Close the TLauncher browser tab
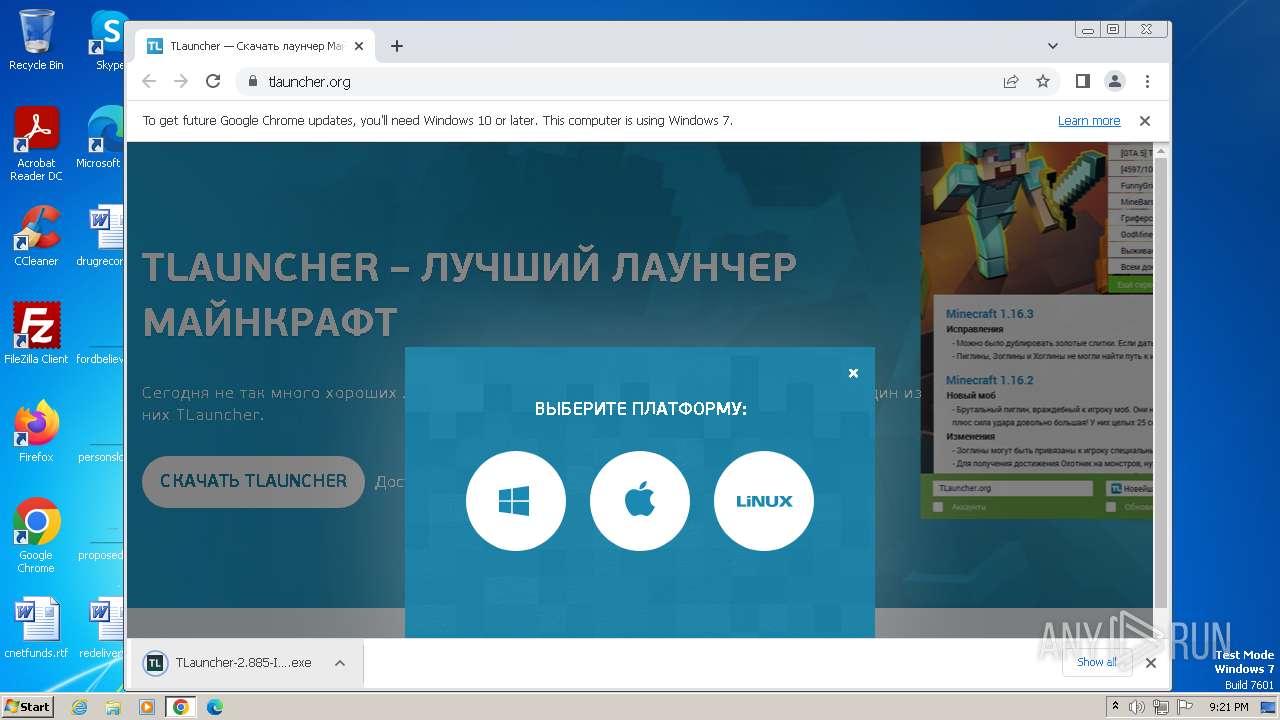Screen dimensions: 1280x720 pos(358,46)
